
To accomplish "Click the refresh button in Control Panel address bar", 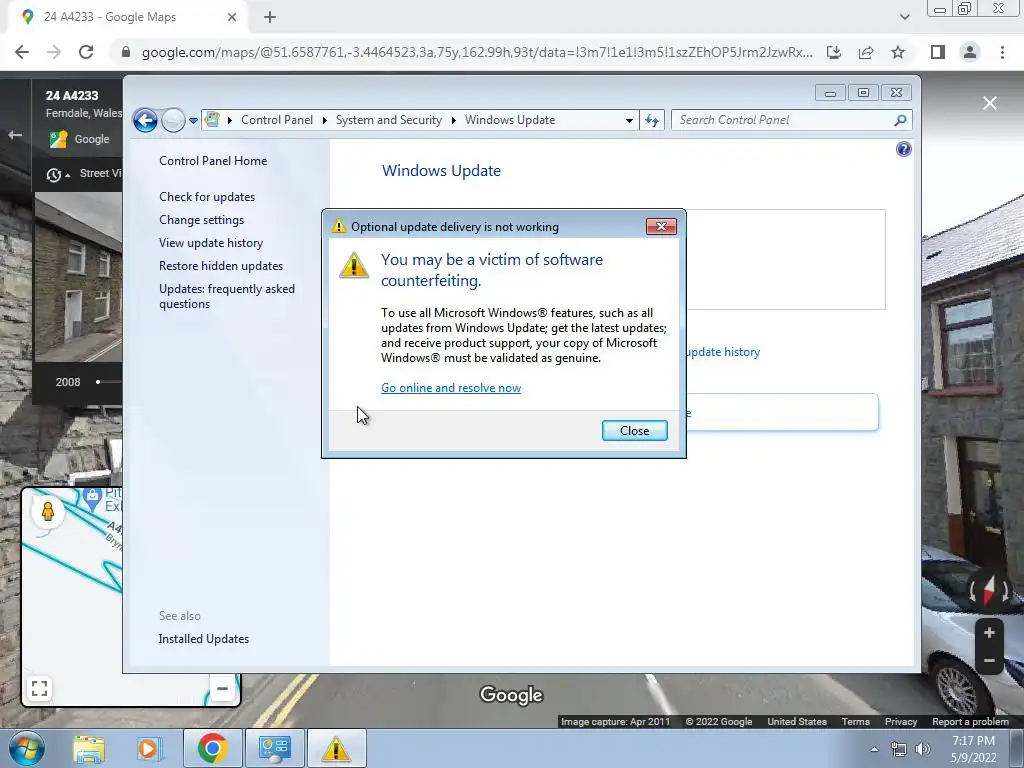I will (x=652, y=120).
